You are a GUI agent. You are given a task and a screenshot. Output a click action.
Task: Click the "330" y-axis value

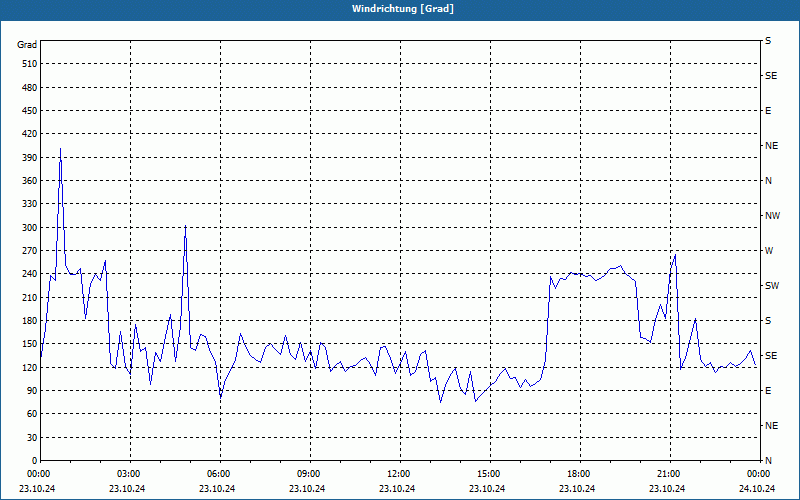(x=29, y=204)
